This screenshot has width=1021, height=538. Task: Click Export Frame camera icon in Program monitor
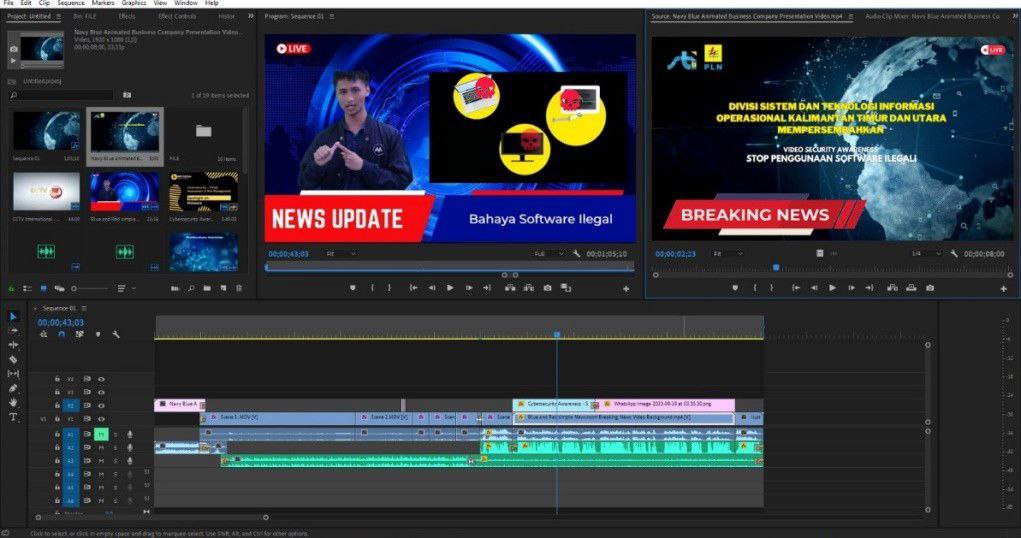547,288
